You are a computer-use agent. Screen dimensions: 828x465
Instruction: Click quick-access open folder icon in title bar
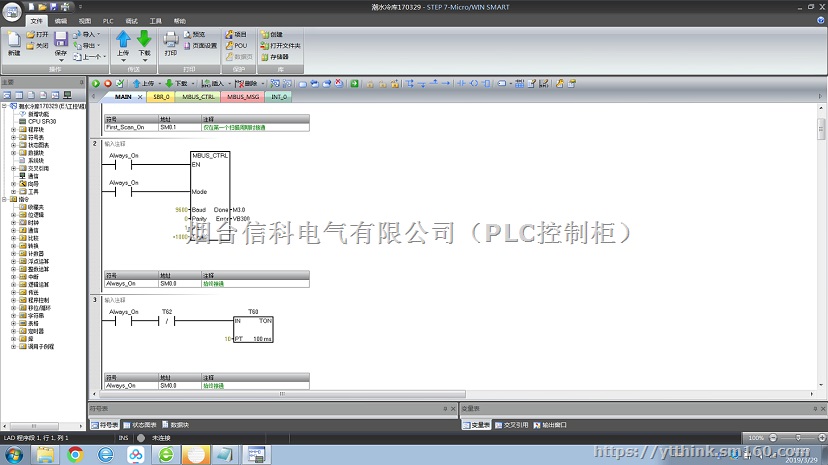(42, 7)
